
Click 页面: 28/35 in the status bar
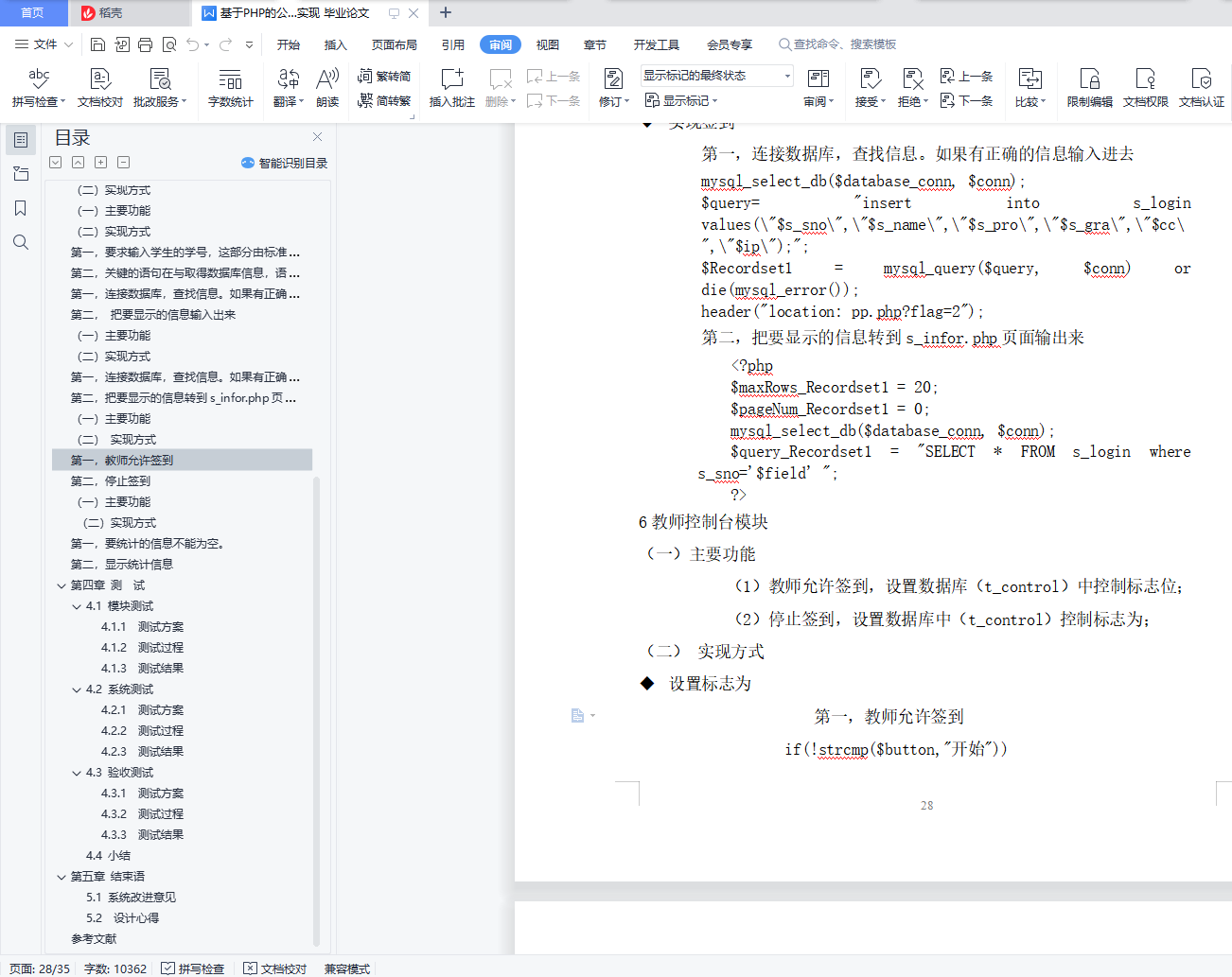(x=40, y=968)
